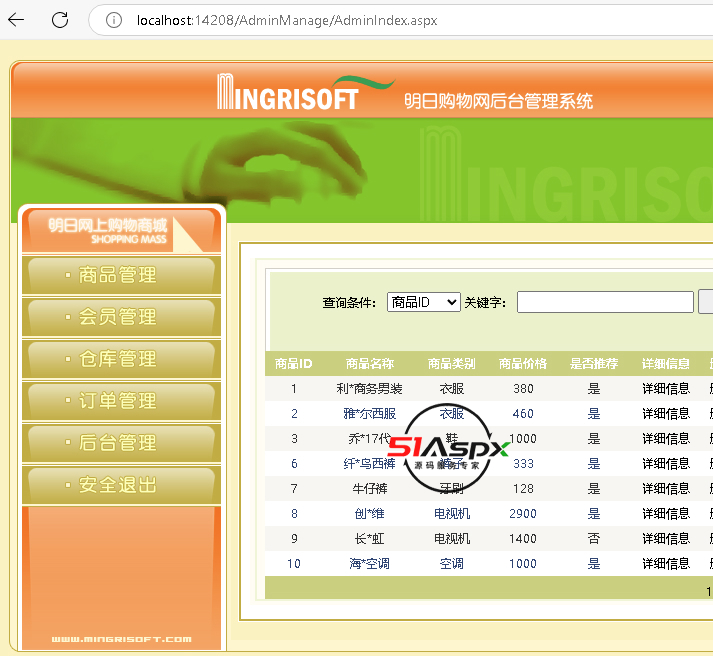Click the browser back arrow
The height and width of the screenshot is (656, 713).
17,20
